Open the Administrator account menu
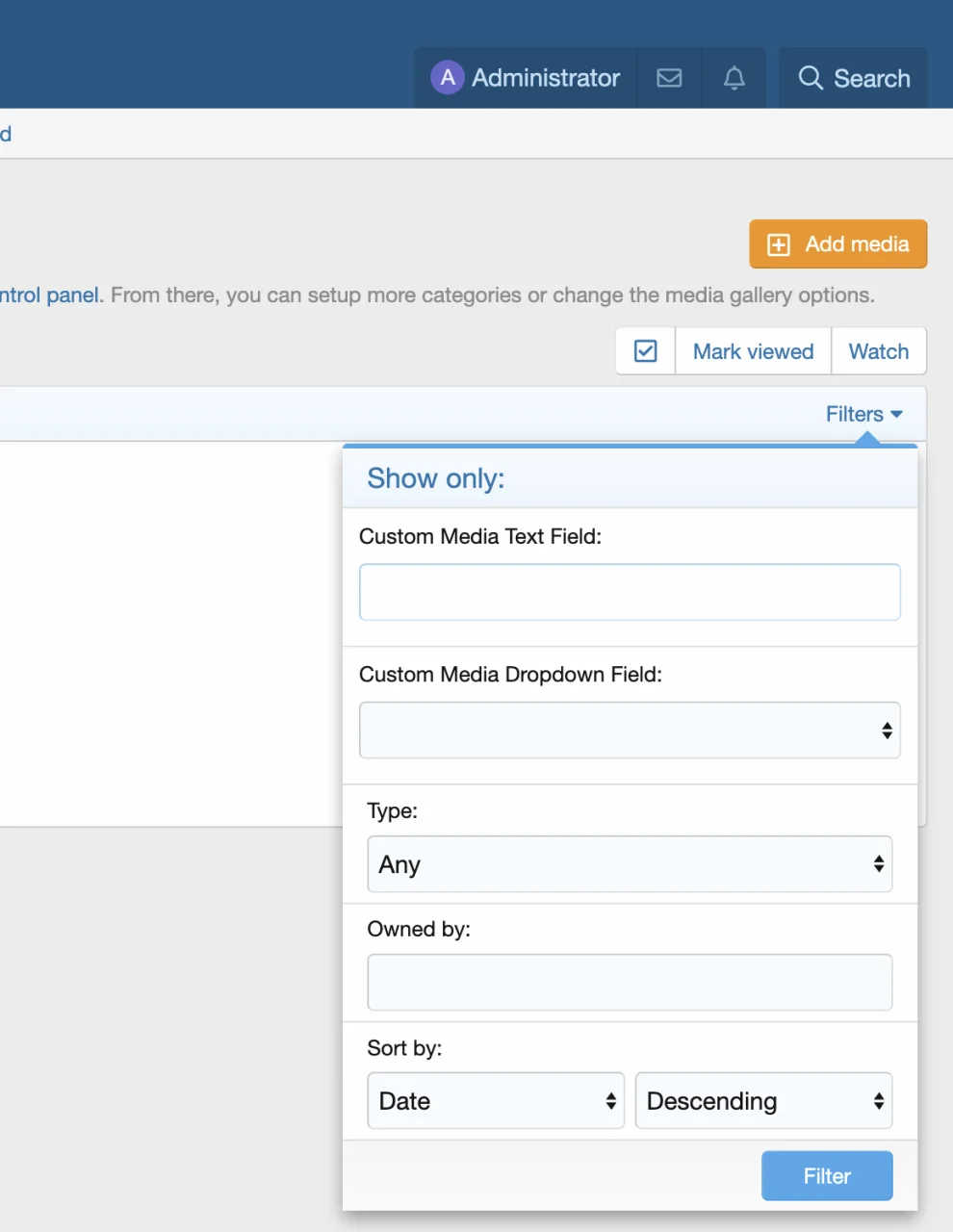This screenshot has height=1232, width=953. coord(525,77)
